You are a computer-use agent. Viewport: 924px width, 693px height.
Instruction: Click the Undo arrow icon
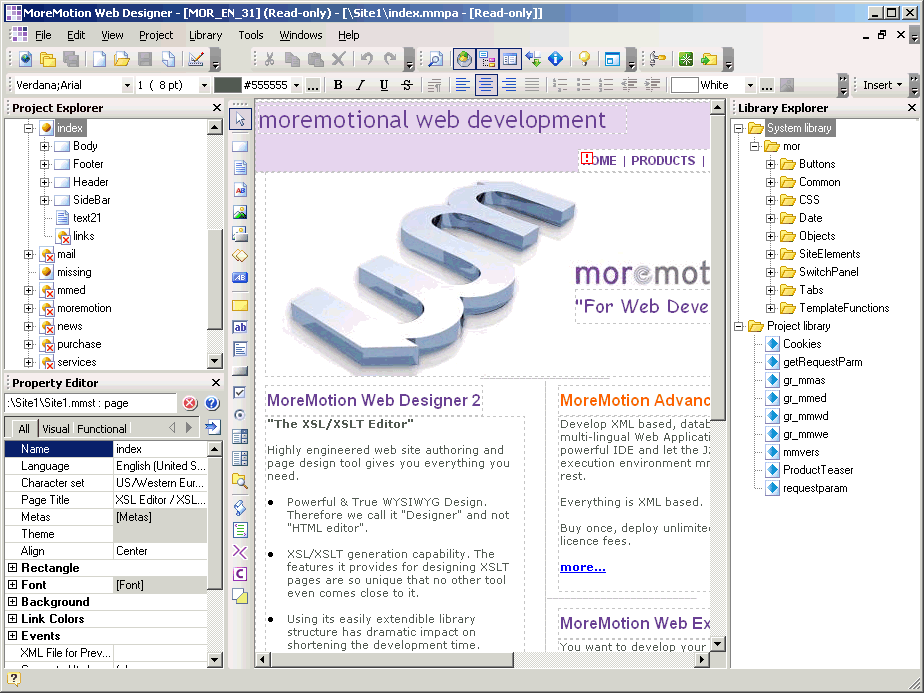click(x=367, y=59)
